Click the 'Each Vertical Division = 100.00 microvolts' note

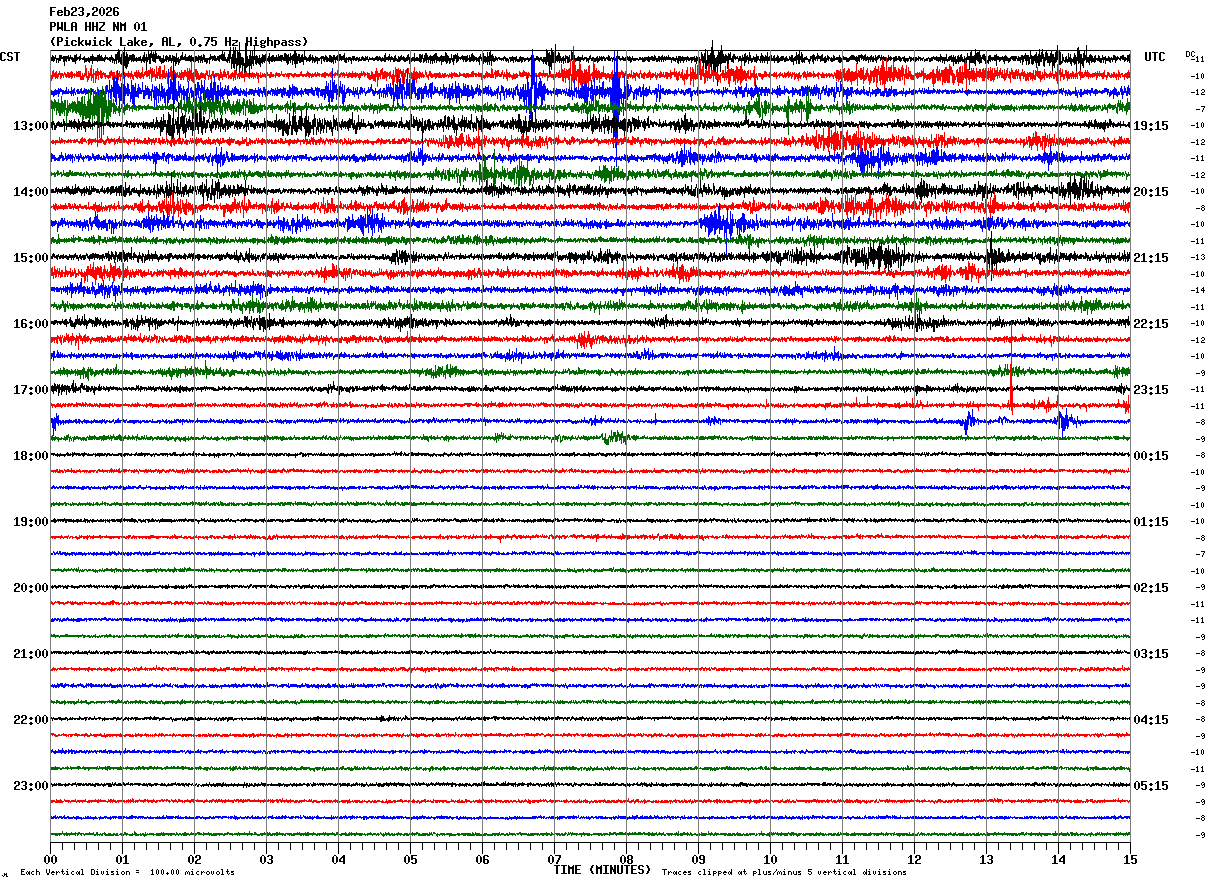point(127,873)
